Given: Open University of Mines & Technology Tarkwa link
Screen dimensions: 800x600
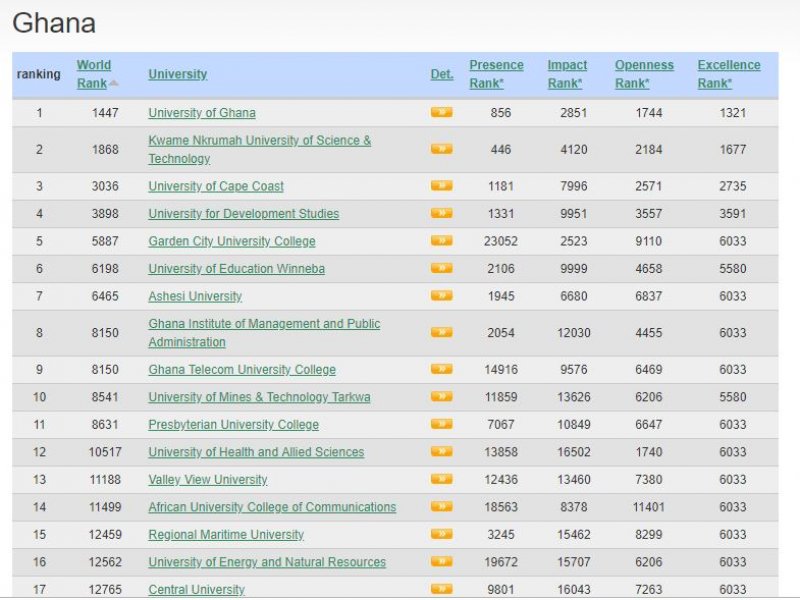Looking at the screenshot, I should [259, 397].
